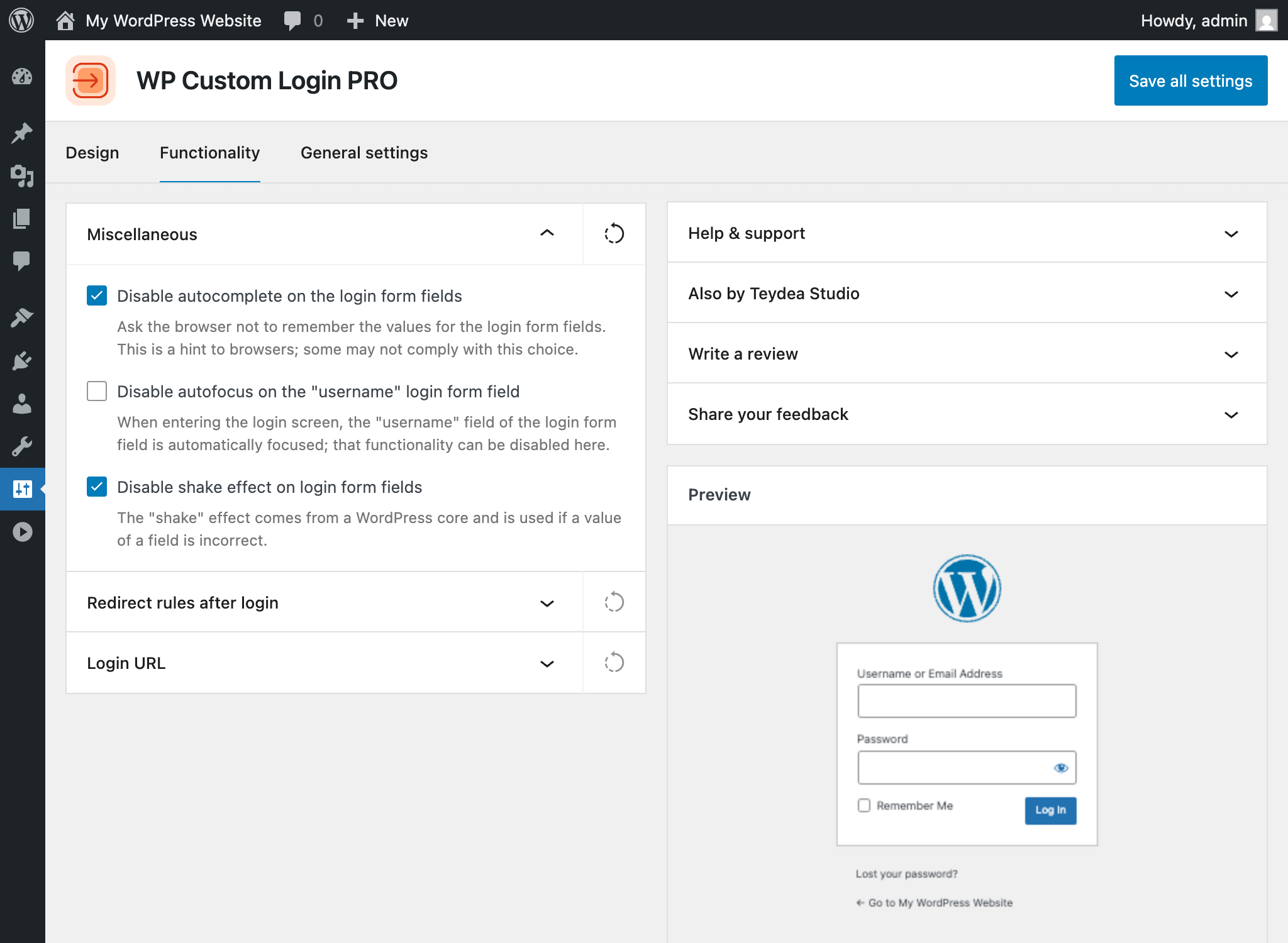Uncheck Disable shake effect checkbox
The height and width of the screenshot is (943, 1288).
[x=97, y=487]
